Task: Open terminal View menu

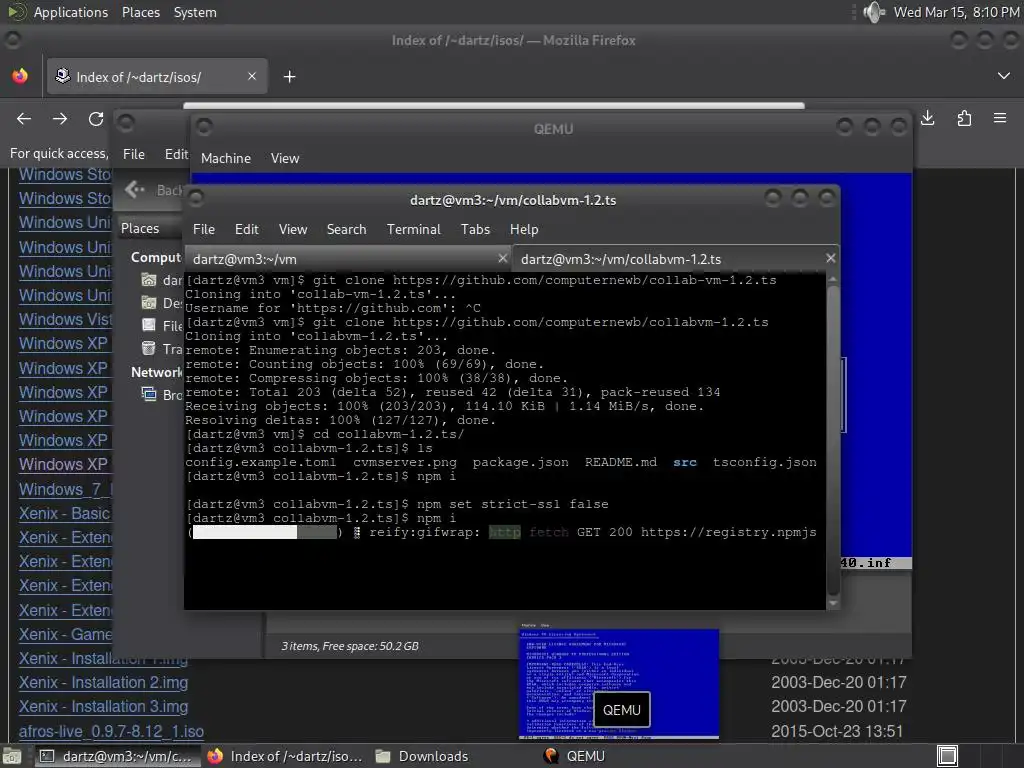Action: point(293,229)
